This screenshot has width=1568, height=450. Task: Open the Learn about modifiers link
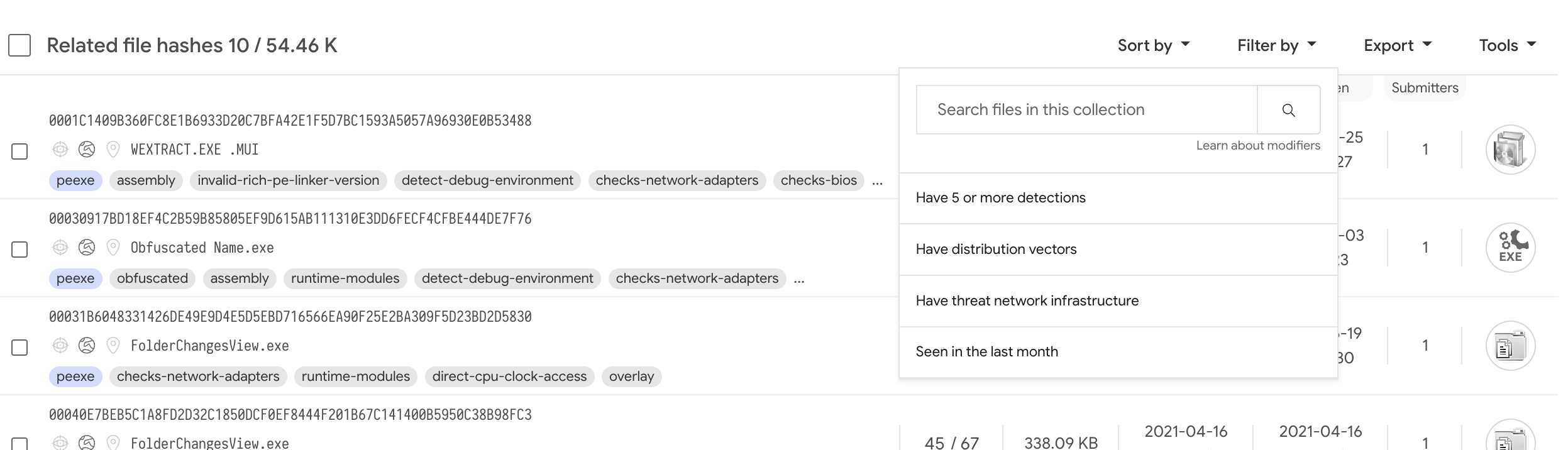1257,146
